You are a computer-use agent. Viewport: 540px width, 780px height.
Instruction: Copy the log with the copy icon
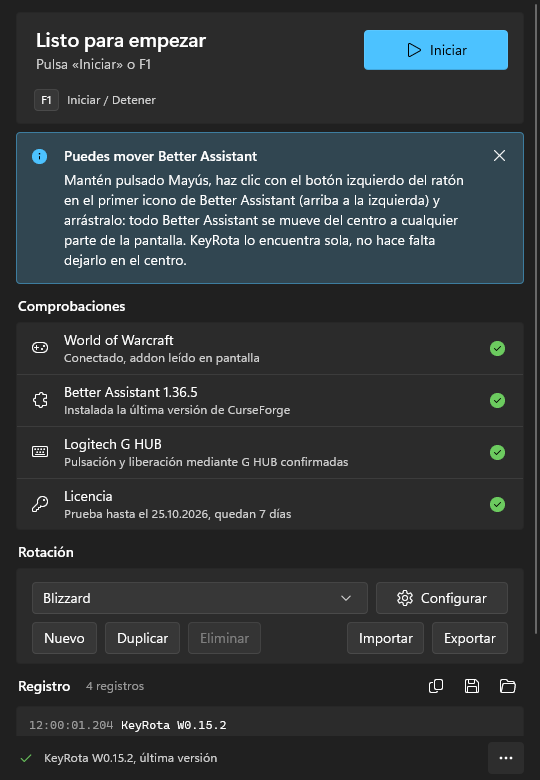(x=436, y=686)
